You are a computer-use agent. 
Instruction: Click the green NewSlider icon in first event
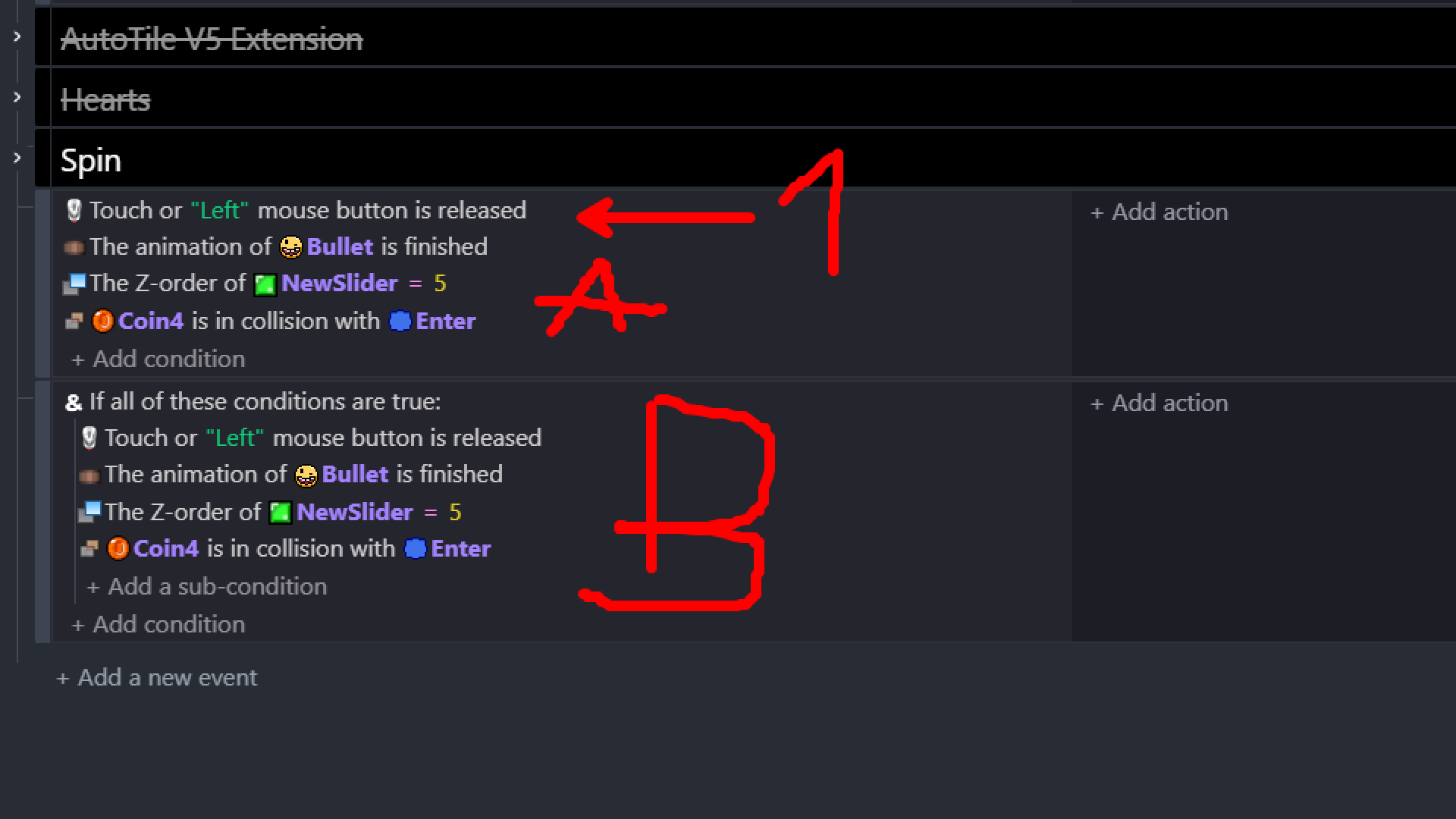tap(265, 284)
